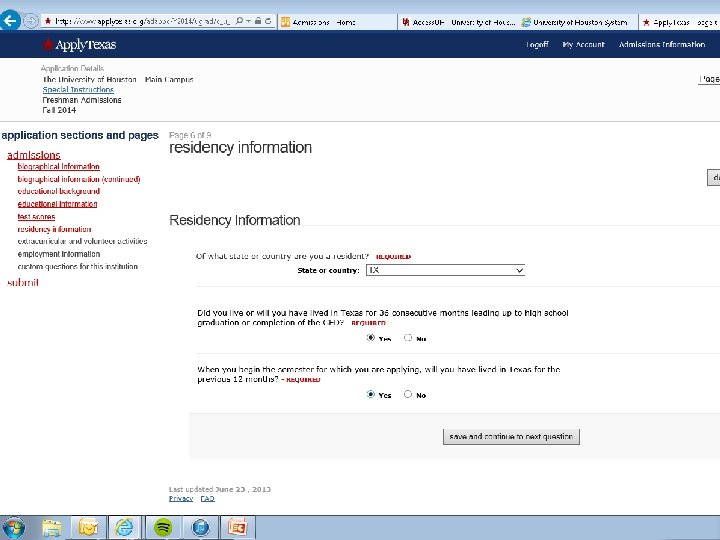Go to employment information page

[59, 254]
